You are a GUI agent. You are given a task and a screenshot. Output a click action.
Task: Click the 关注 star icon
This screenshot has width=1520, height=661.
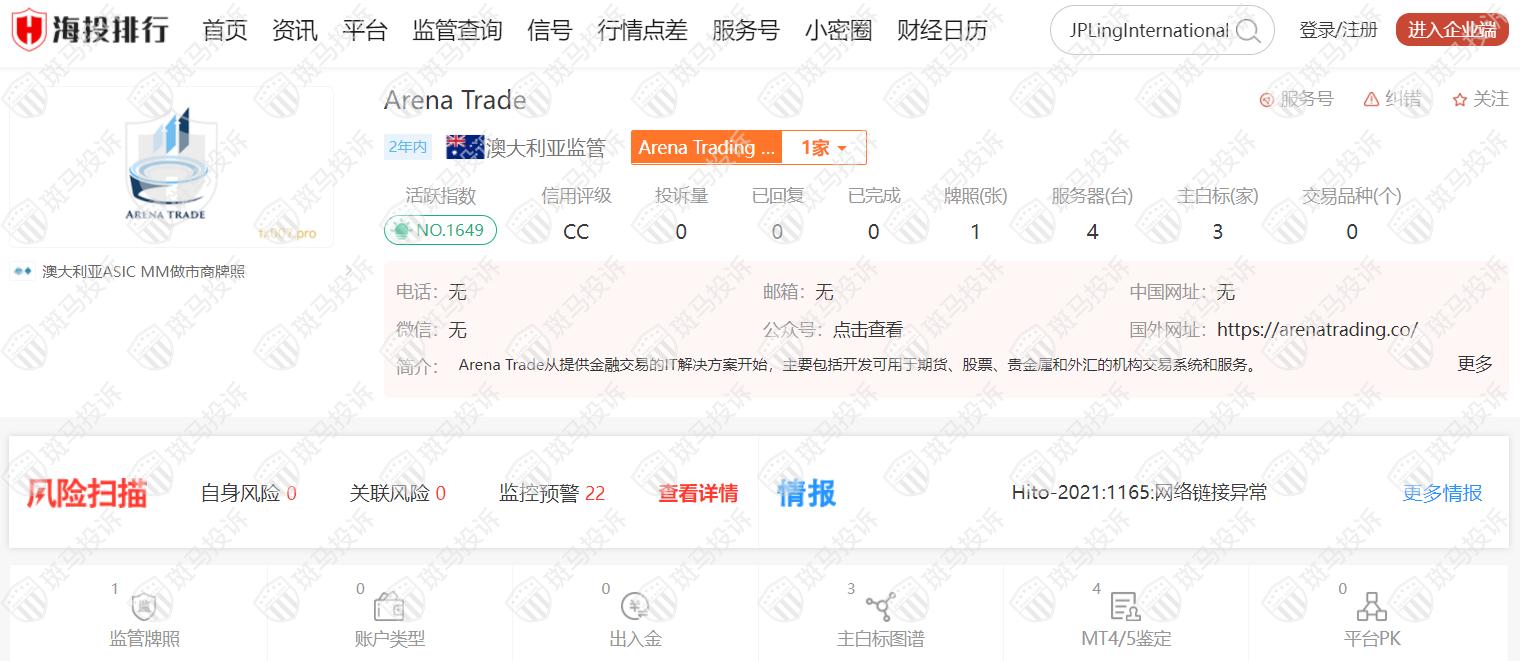coord(1459,99)
